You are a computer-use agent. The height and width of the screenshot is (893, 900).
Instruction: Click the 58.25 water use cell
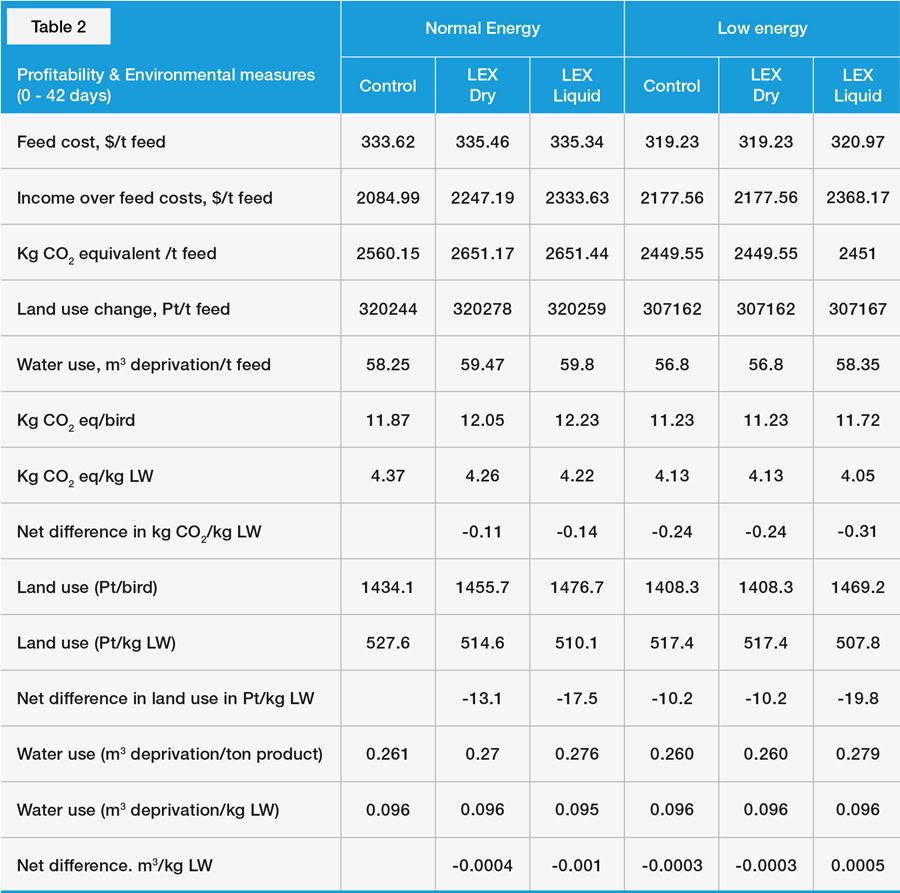[x=388, y=365]
